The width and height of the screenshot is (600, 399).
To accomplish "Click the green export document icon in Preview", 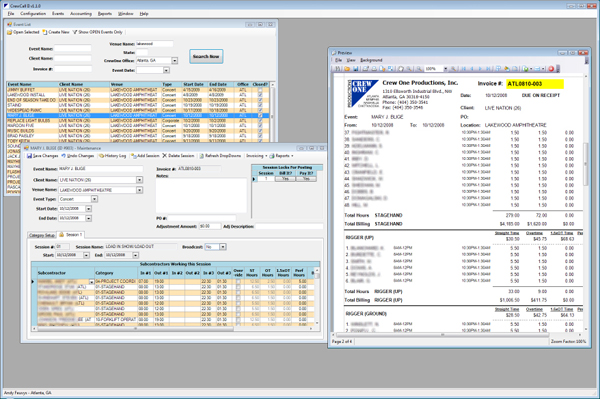I will click(x=525, y=69).
